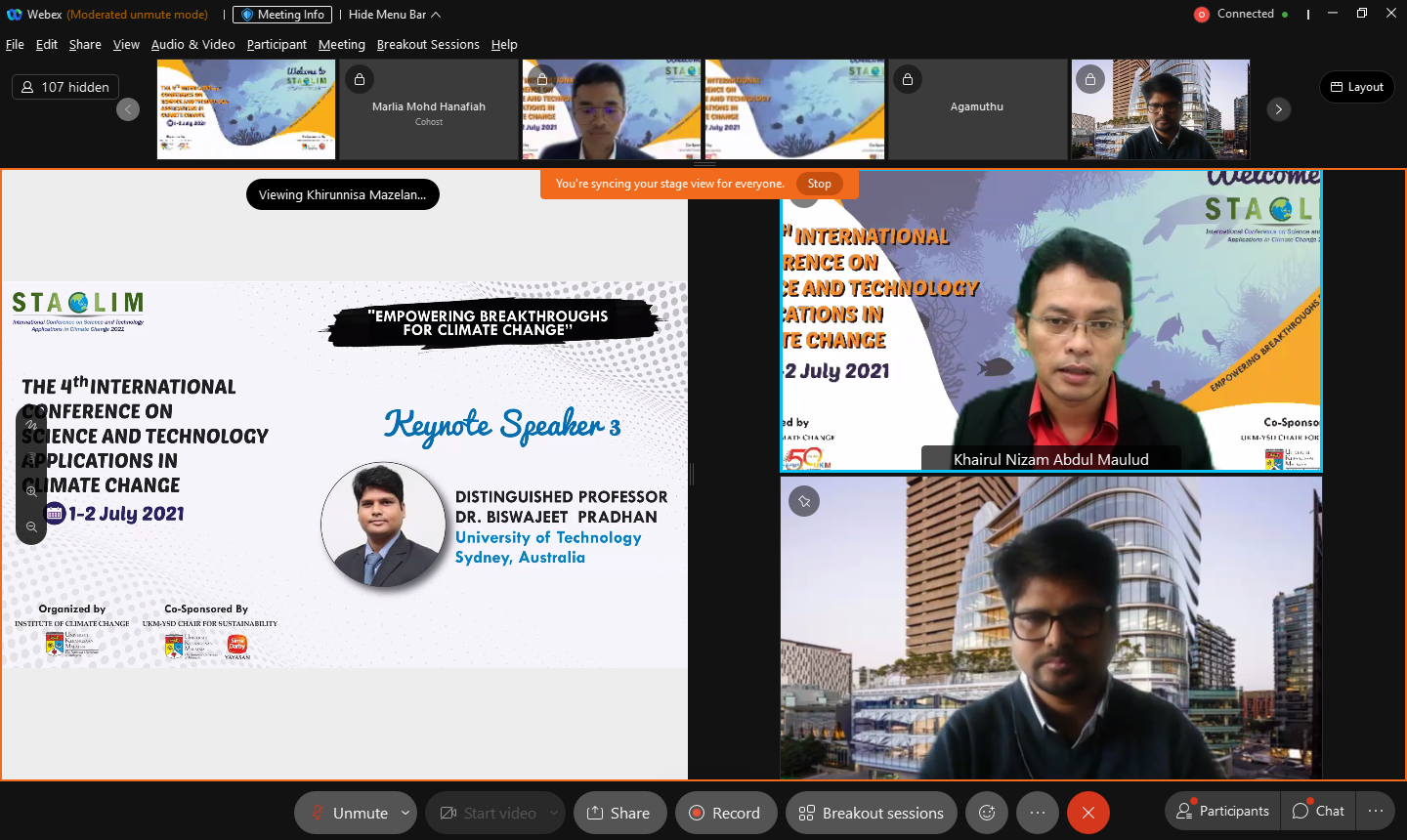Screen dimensions: 1407x840
Task: Click the red end meeting button
Action: (1087, 813)
